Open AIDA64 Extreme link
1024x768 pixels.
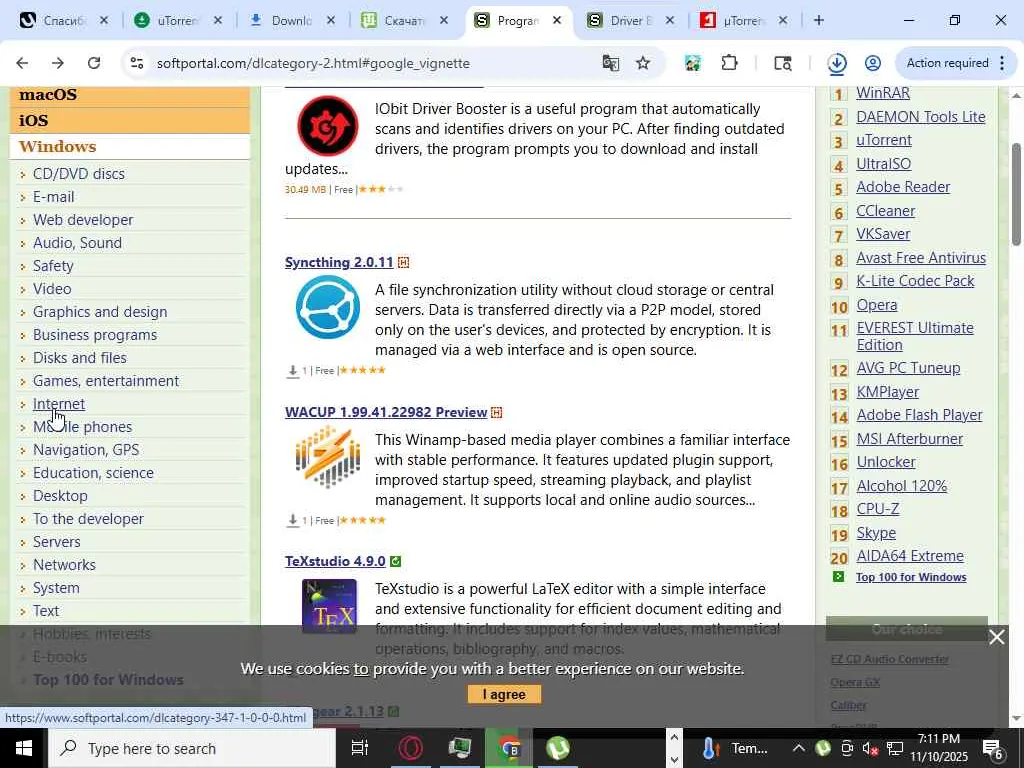coord(910,556)
